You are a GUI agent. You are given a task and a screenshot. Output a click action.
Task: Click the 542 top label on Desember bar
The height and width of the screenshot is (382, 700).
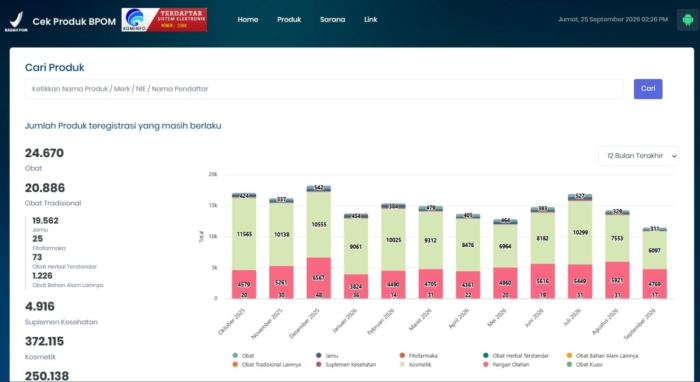[319, 187]
